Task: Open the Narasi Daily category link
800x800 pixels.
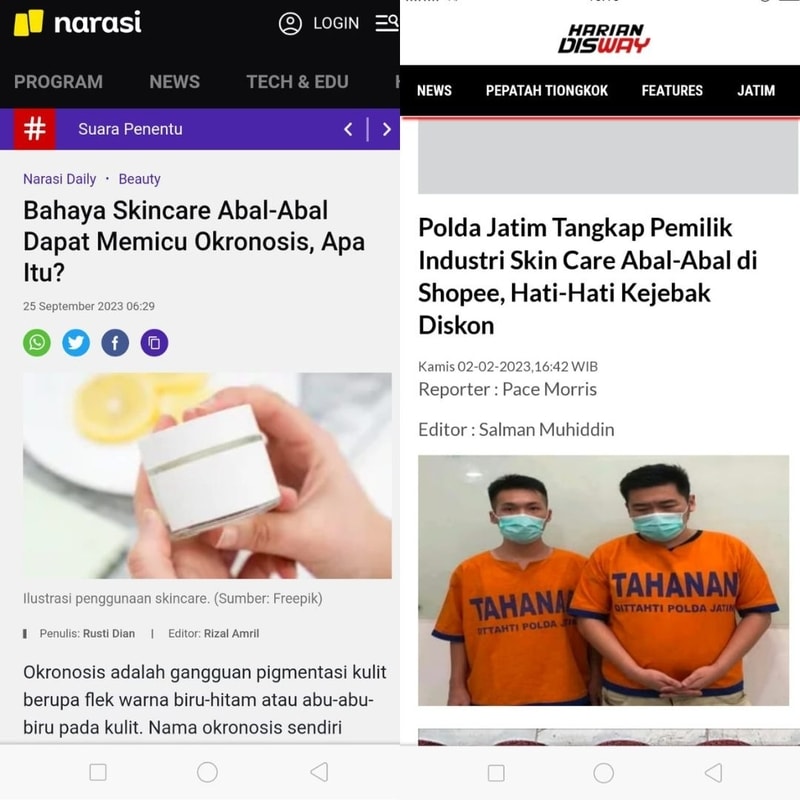Action: click(60, 179)
